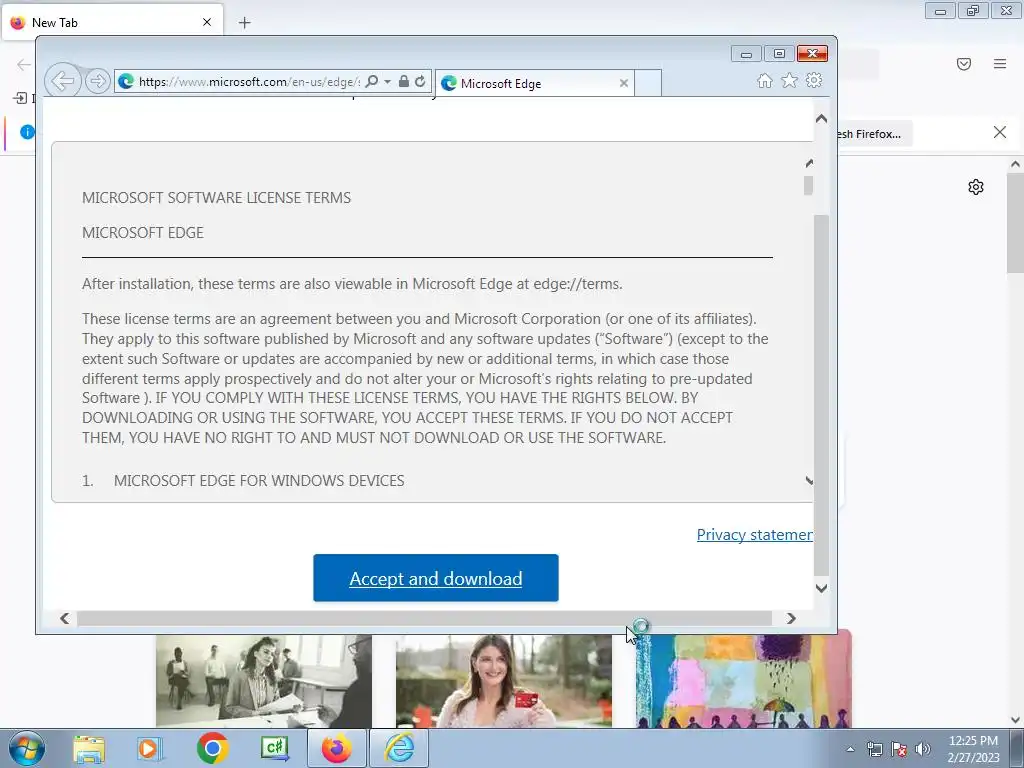Open Firefox new tab personalize gear

pyautogui.click(x=976, y=187)
